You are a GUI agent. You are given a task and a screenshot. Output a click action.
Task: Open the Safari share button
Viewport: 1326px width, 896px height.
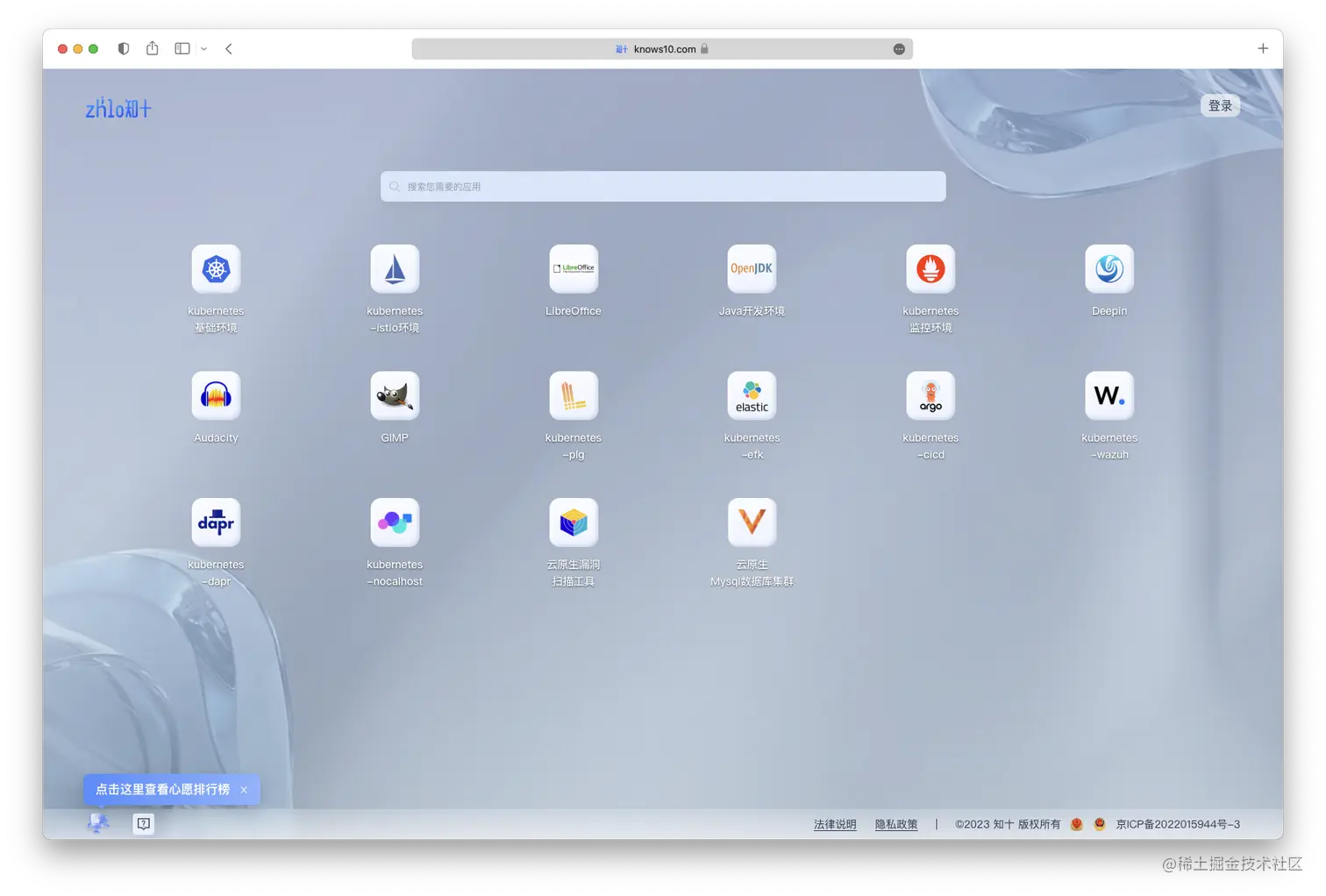click(153, 48)
